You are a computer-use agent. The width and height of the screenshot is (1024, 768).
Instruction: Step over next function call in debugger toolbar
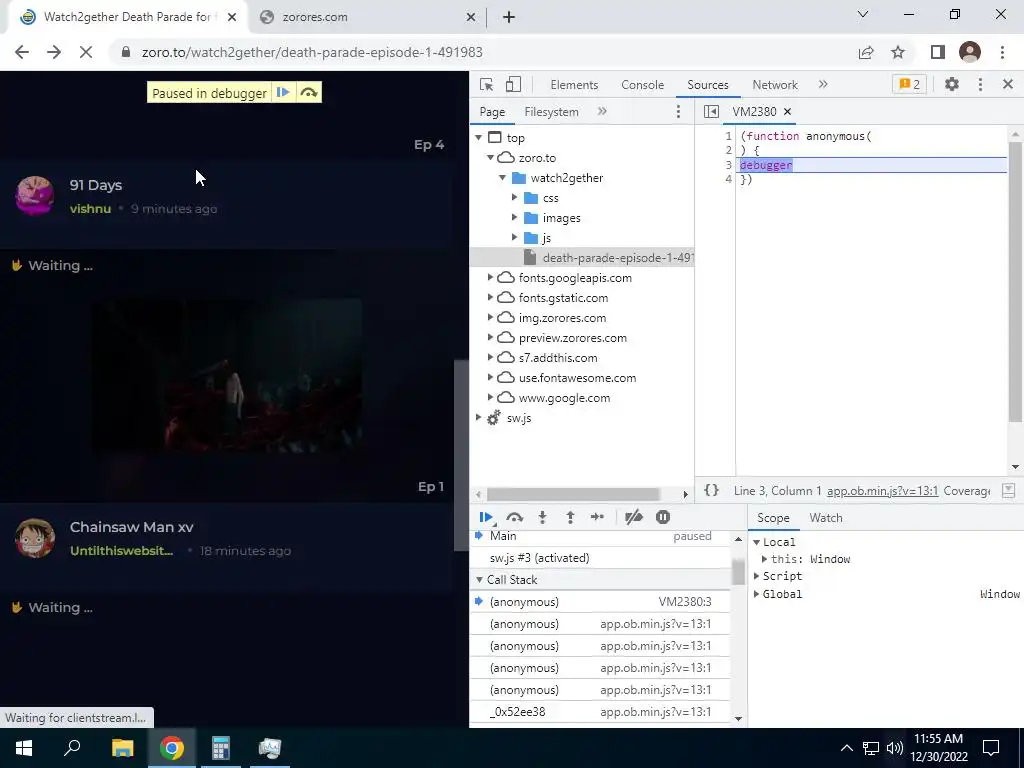click(515, 517)
